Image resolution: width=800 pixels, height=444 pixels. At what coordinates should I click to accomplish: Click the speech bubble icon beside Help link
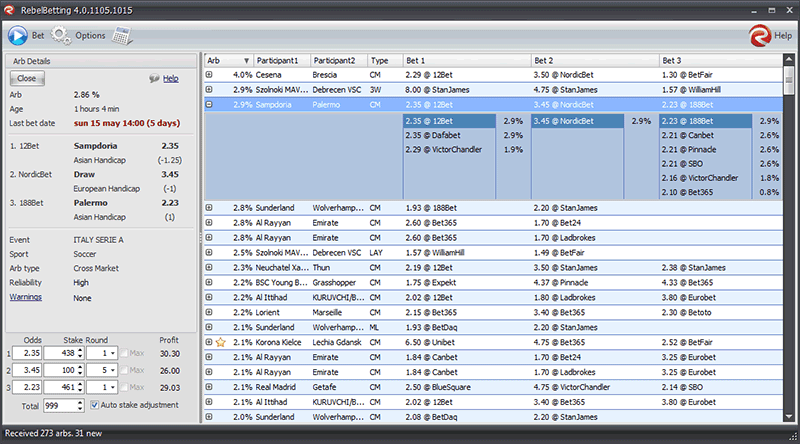click(154, 79)
